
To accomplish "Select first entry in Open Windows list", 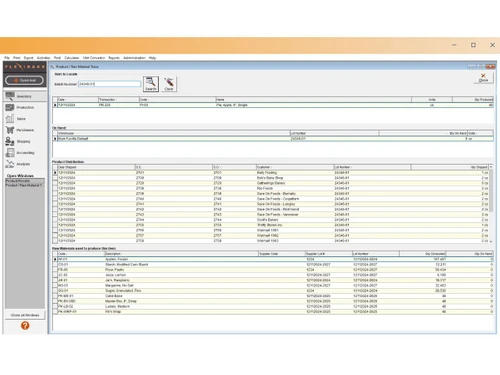I will [x=25, y=181].
